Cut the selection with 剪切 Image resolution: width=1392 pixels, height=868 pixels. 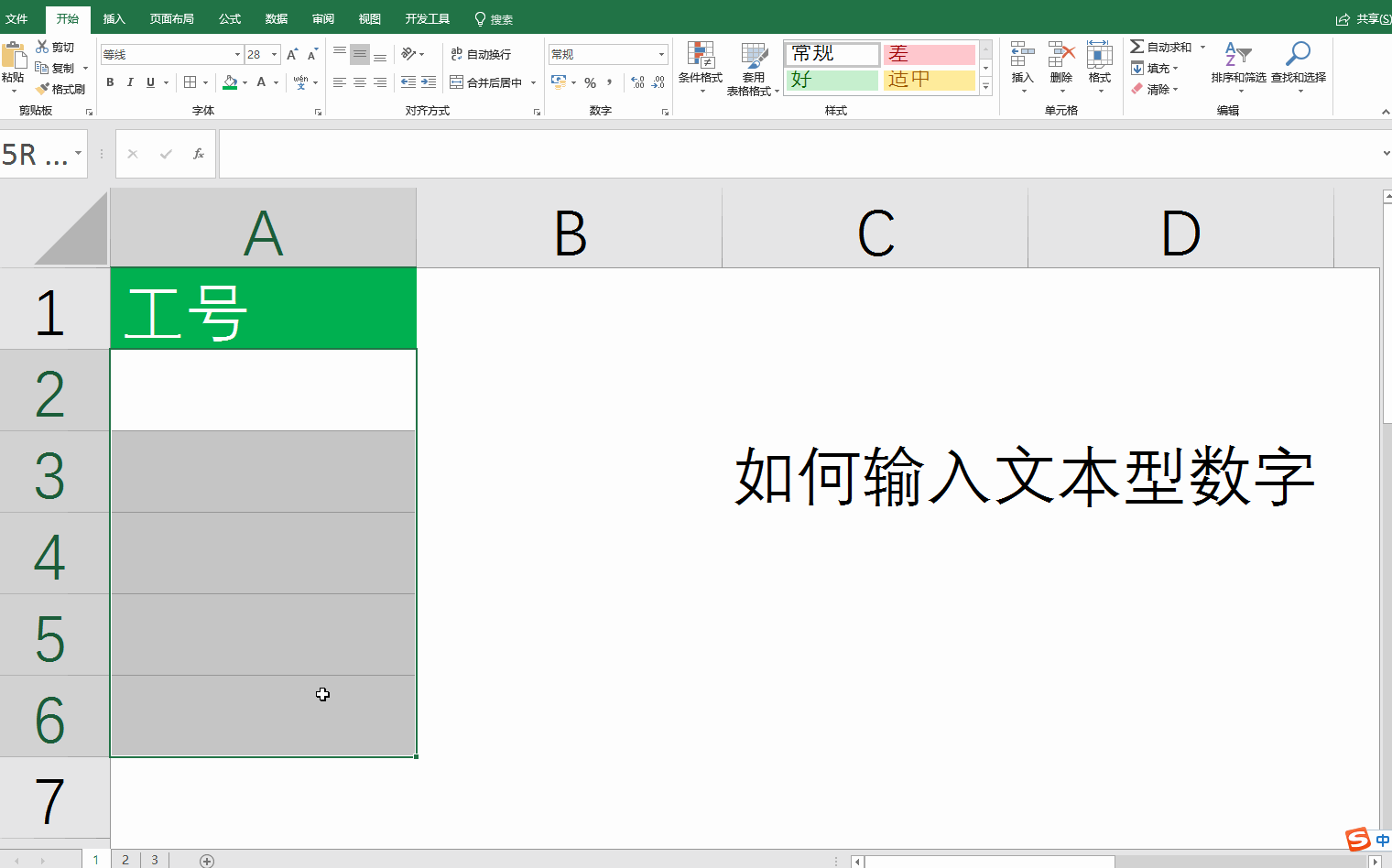[x=55, y=47]
